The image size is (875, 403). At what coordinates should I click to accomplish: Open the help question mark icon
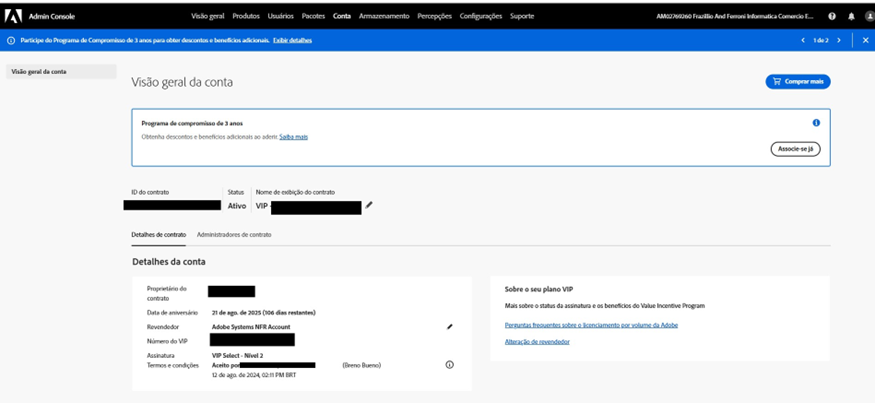tap(832, 16)
